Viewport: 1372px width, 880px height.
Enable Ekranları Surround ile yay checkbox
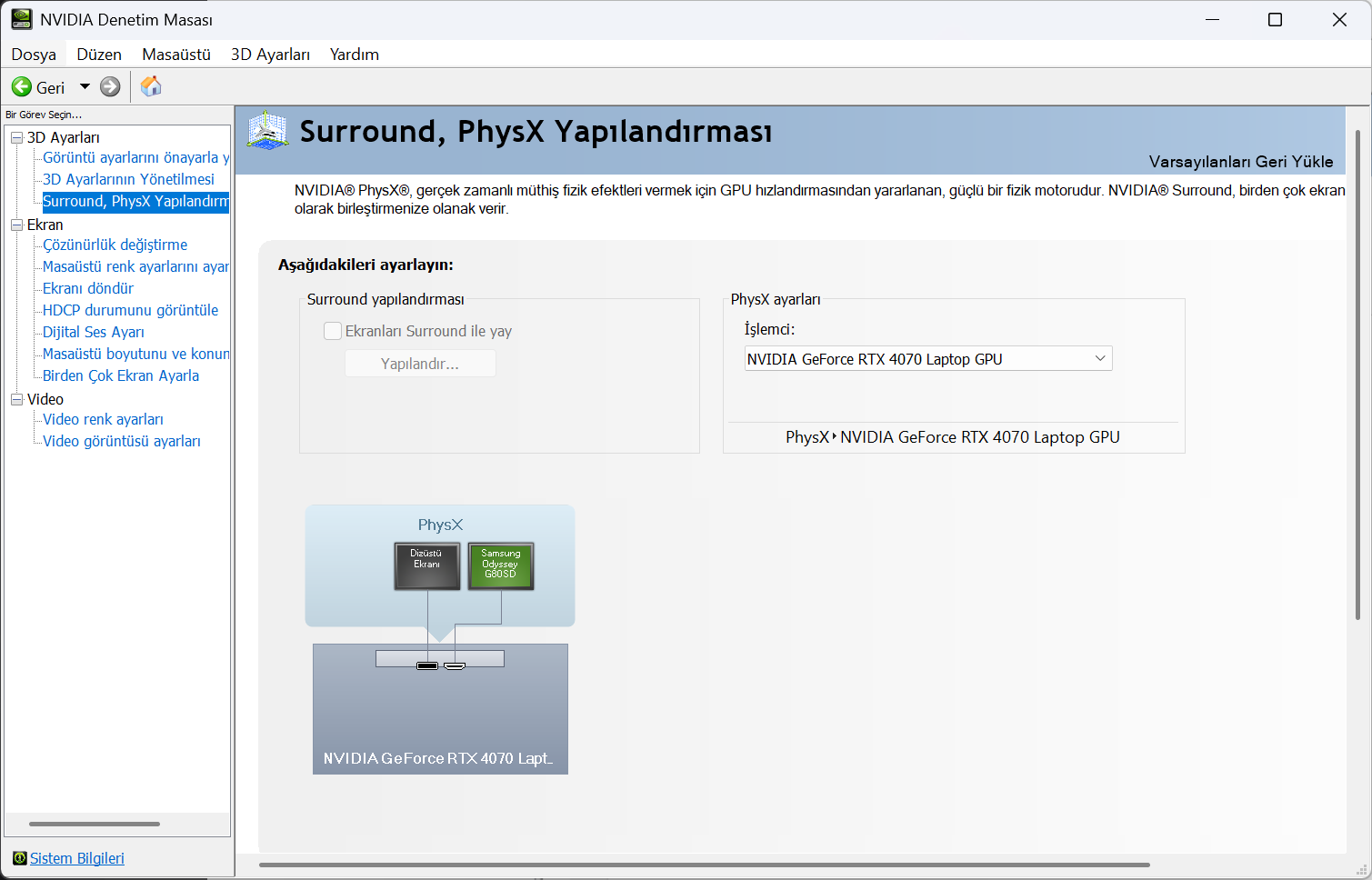[x=333, y=331]
